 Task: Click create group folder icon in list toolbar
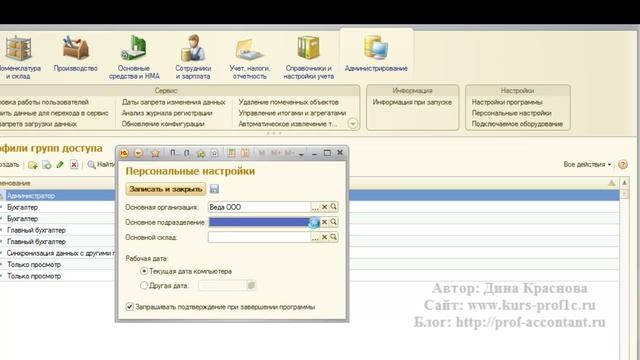coord(33,165)
